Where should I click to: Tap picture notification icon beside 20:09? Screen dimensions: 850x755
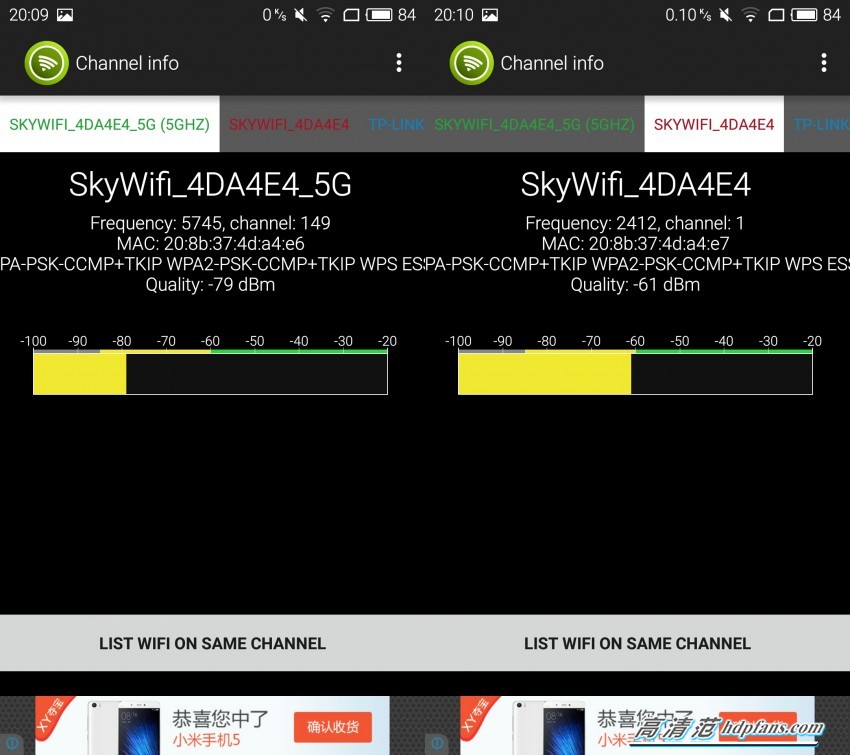point(65,15)
